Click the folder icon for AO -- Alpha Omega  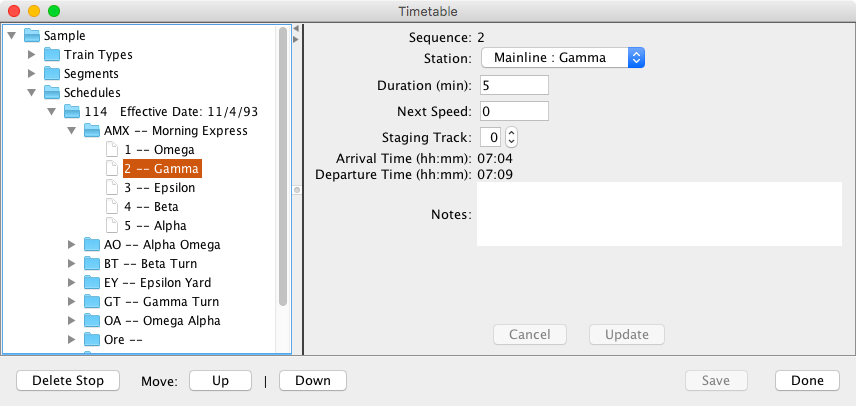pos(92,245)
